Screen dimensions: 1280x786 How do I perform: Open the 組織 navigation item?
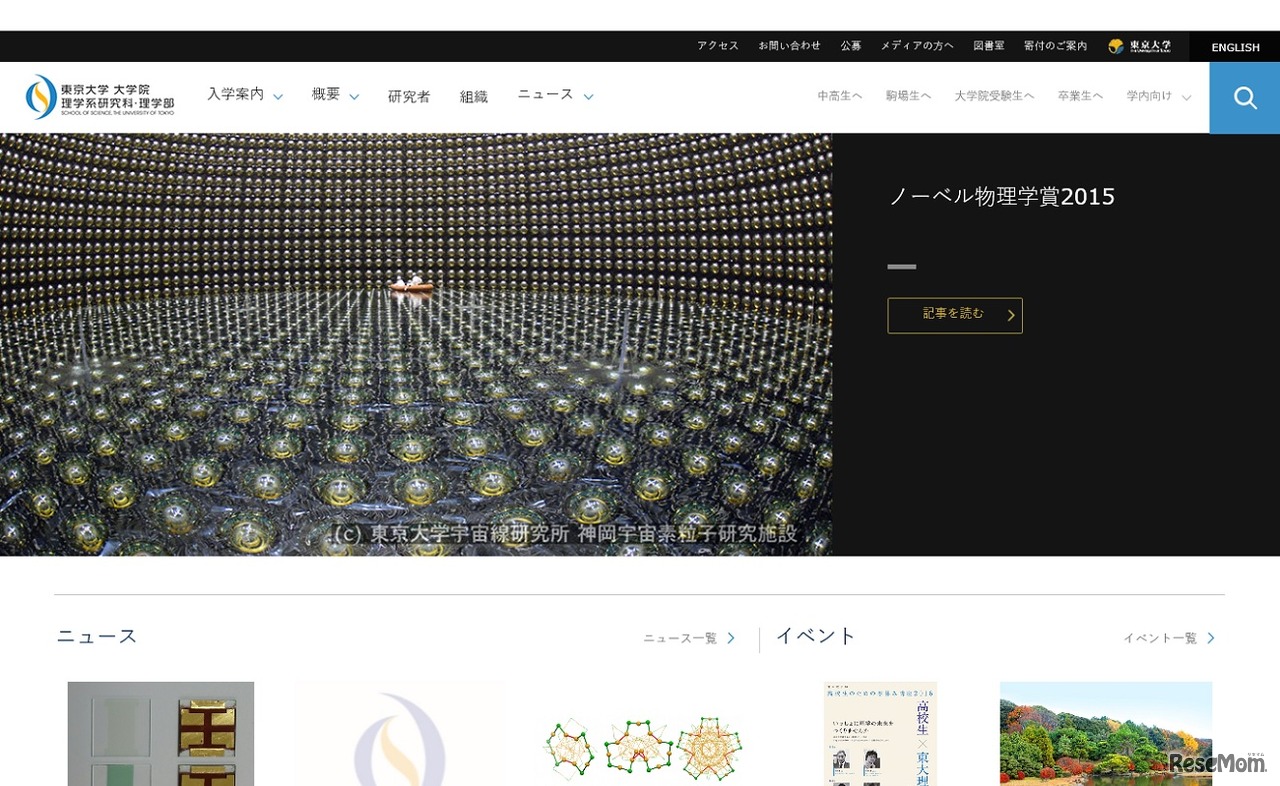point(472,97)
